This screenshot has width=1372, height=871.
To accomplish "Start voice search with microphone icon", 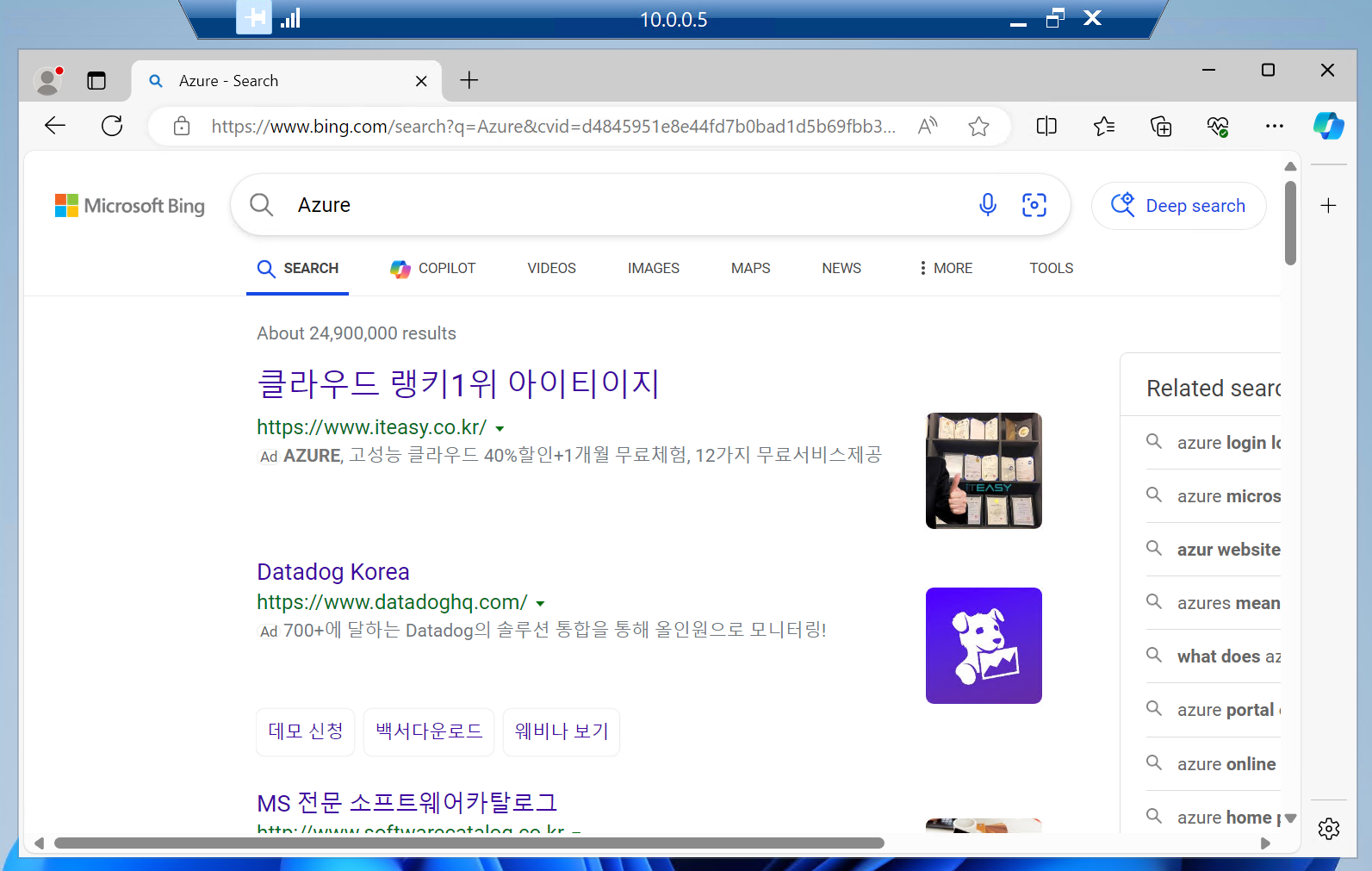I will coord(988,204).
